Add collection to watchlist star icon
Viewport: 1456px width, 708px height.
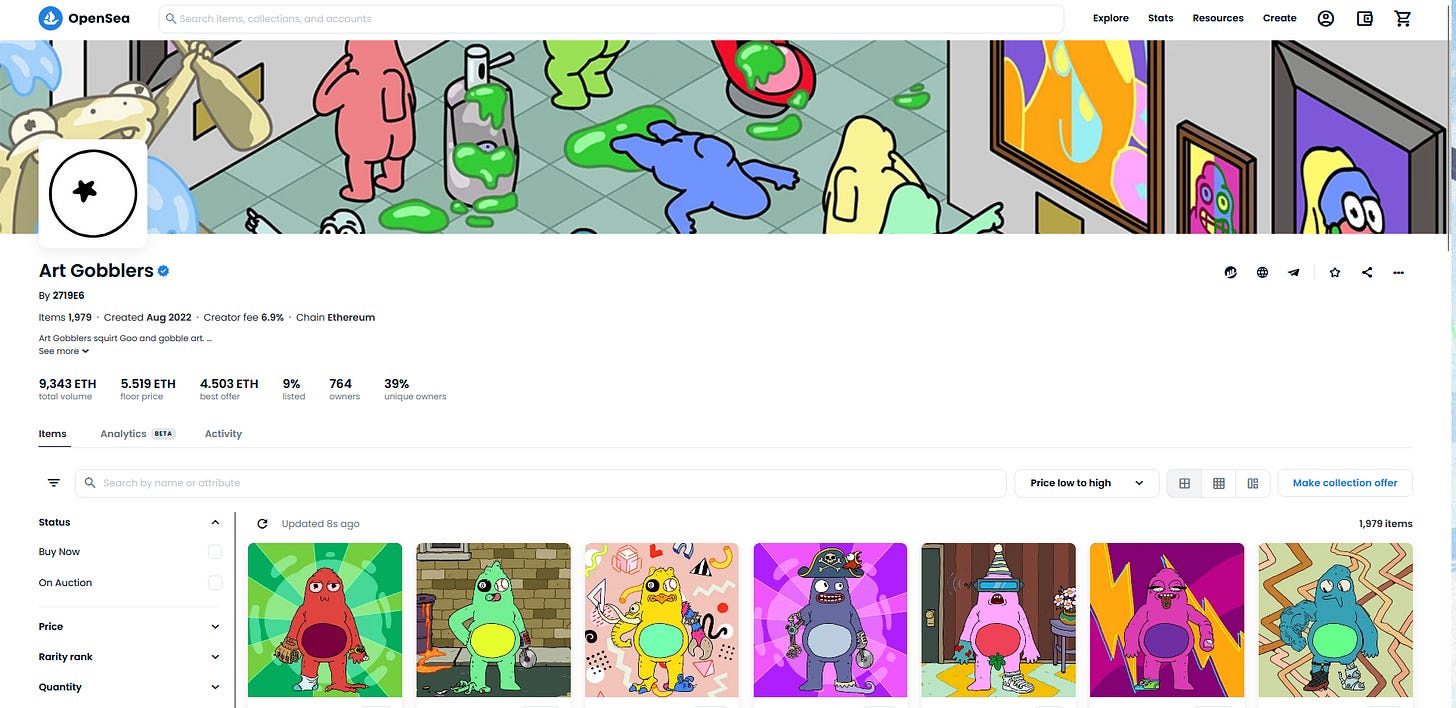click(x=1335, y=272)
